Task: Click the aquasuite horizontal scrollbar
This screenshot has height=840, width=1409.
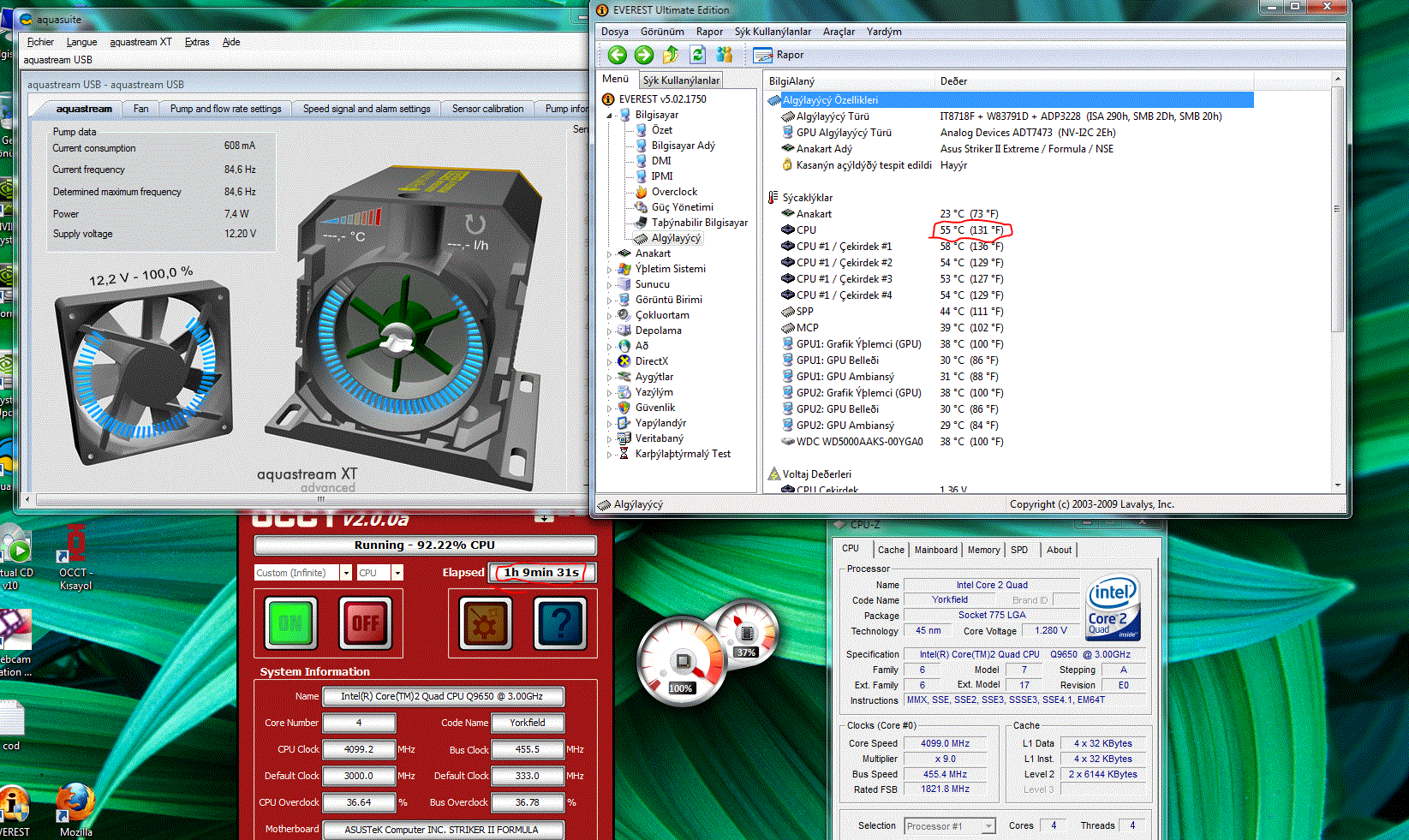Action: (304, 498)
